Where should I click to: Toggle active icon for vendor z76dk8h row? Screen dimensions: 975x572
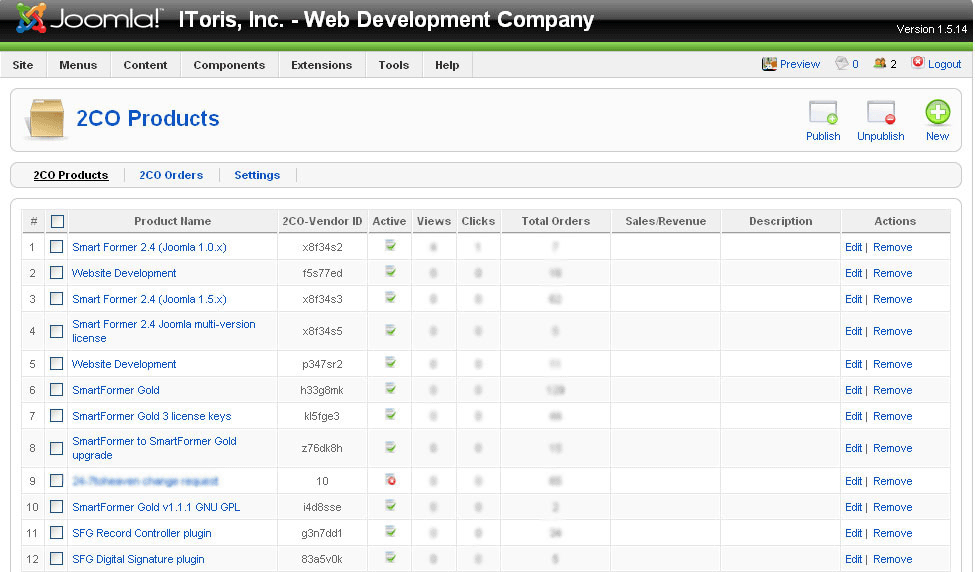pyautogui.click(x=390, y=446)
